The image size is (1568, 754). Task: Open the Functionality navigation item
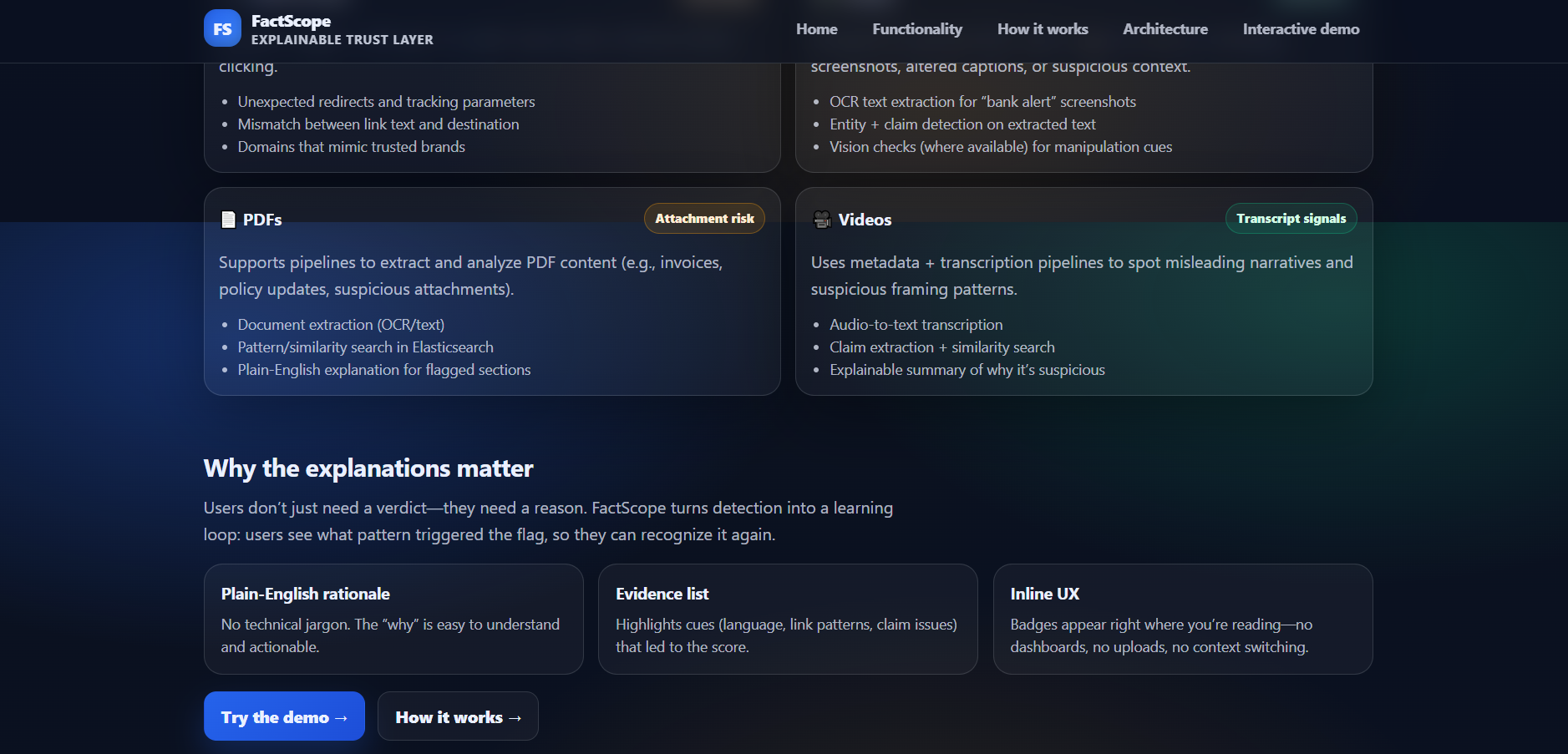point(916,28)
